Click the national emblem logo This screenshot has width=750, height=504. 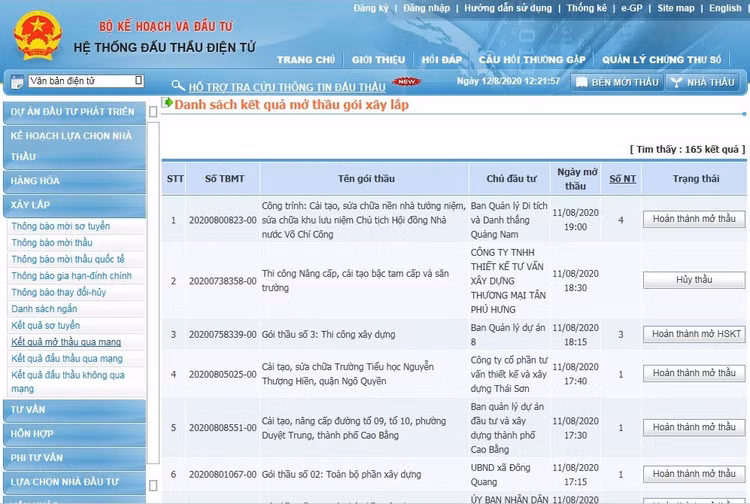click(37, 35)
